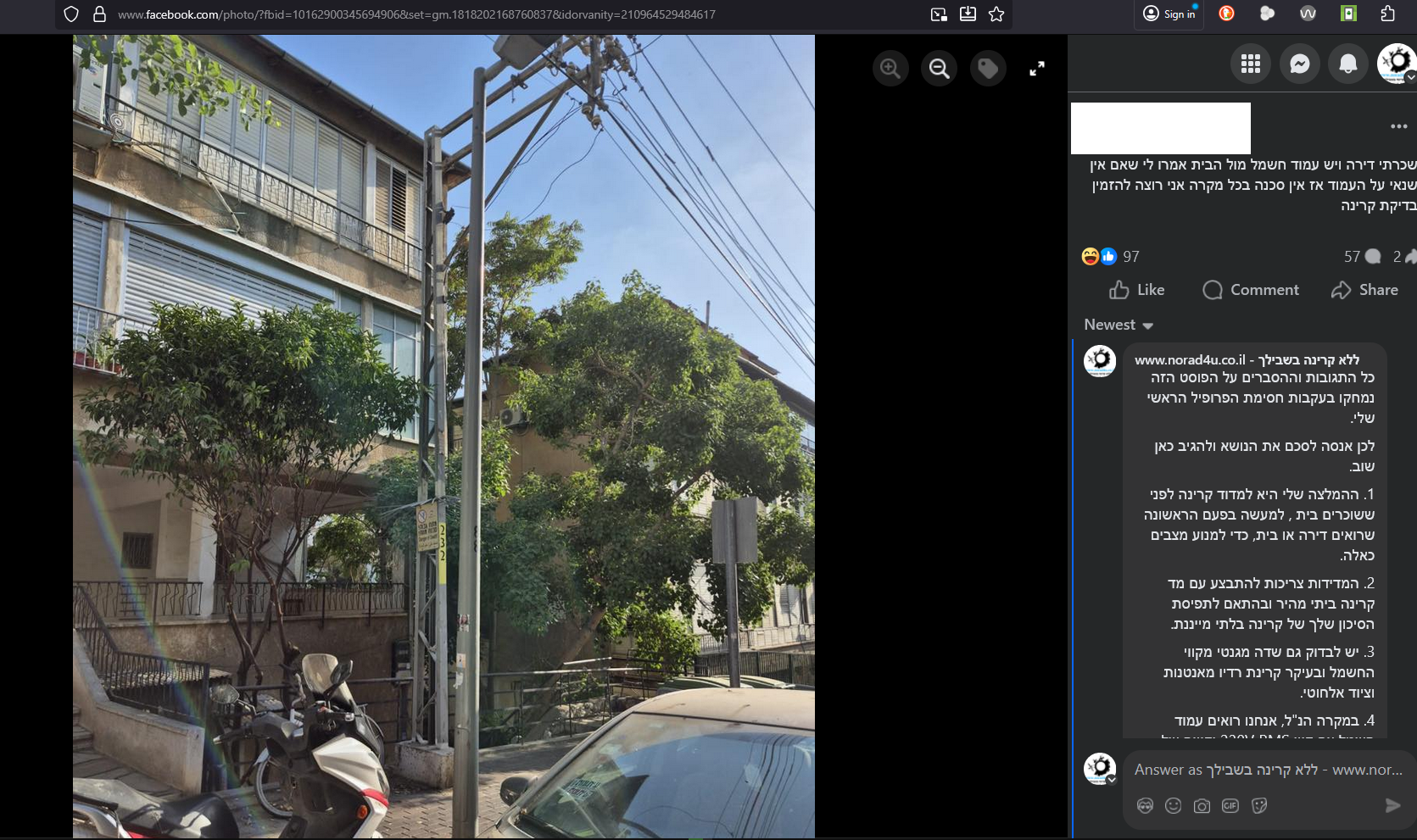View reactions count 97
1417x840 pixels.
click(x=1130, y=257)
